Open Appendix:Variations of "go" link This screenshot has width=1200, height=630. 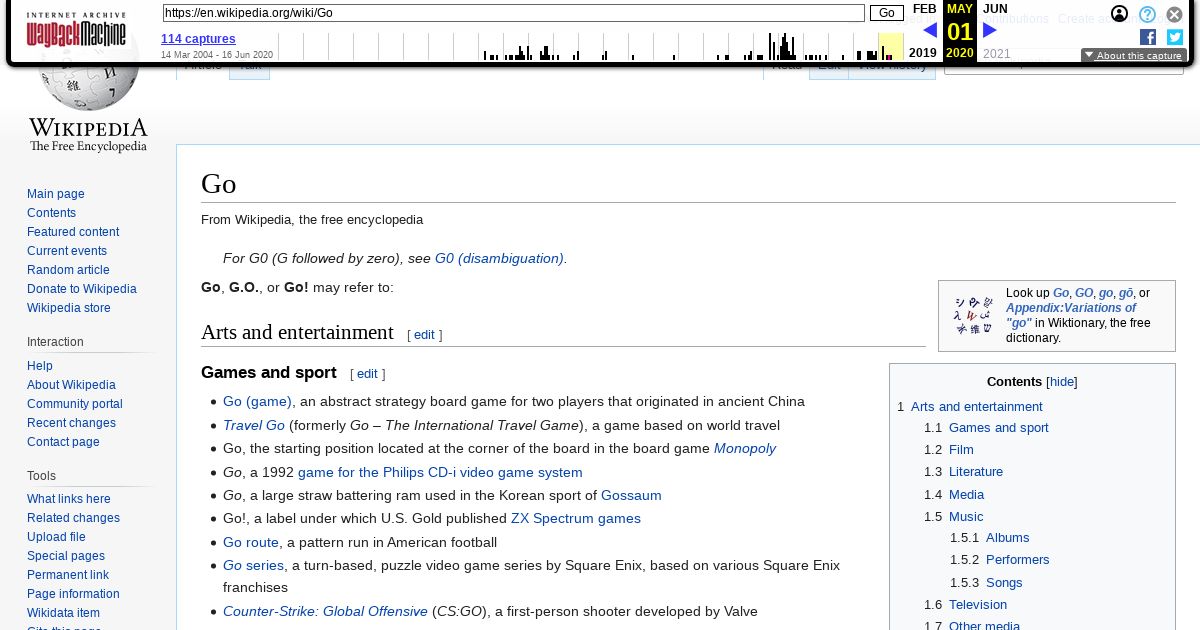tap(1071, 315)
